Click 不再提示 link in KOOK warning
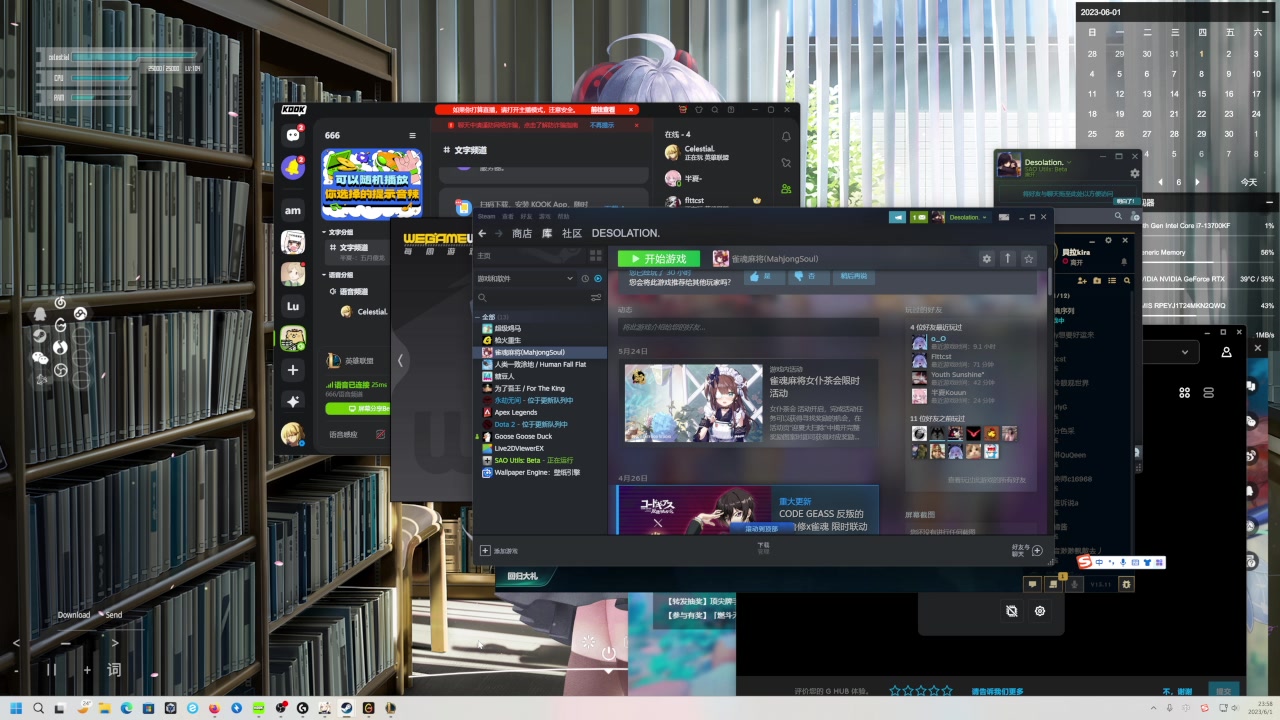Viewport: 1280px width, 720px height. [601, 125]
